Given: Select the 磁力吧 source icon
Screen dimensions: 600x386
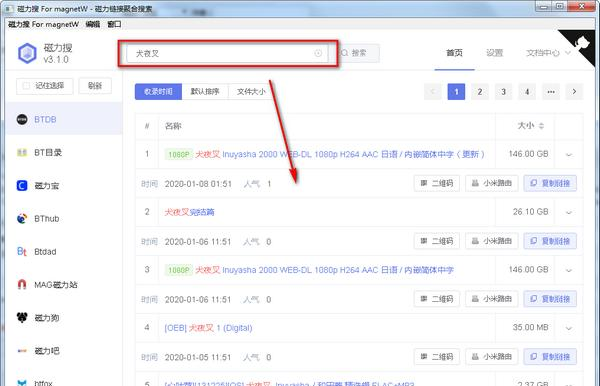Looking at the screenshot, I should [x=22, y=351].
